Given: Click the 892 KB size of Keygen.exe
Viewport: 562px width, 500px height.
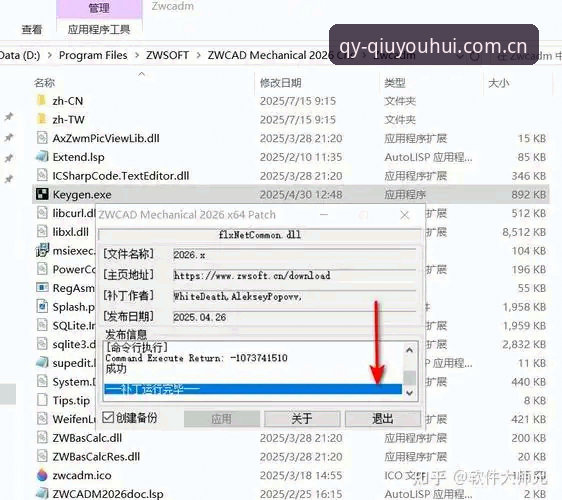Looking at the screenshot, I should (529, 194).
